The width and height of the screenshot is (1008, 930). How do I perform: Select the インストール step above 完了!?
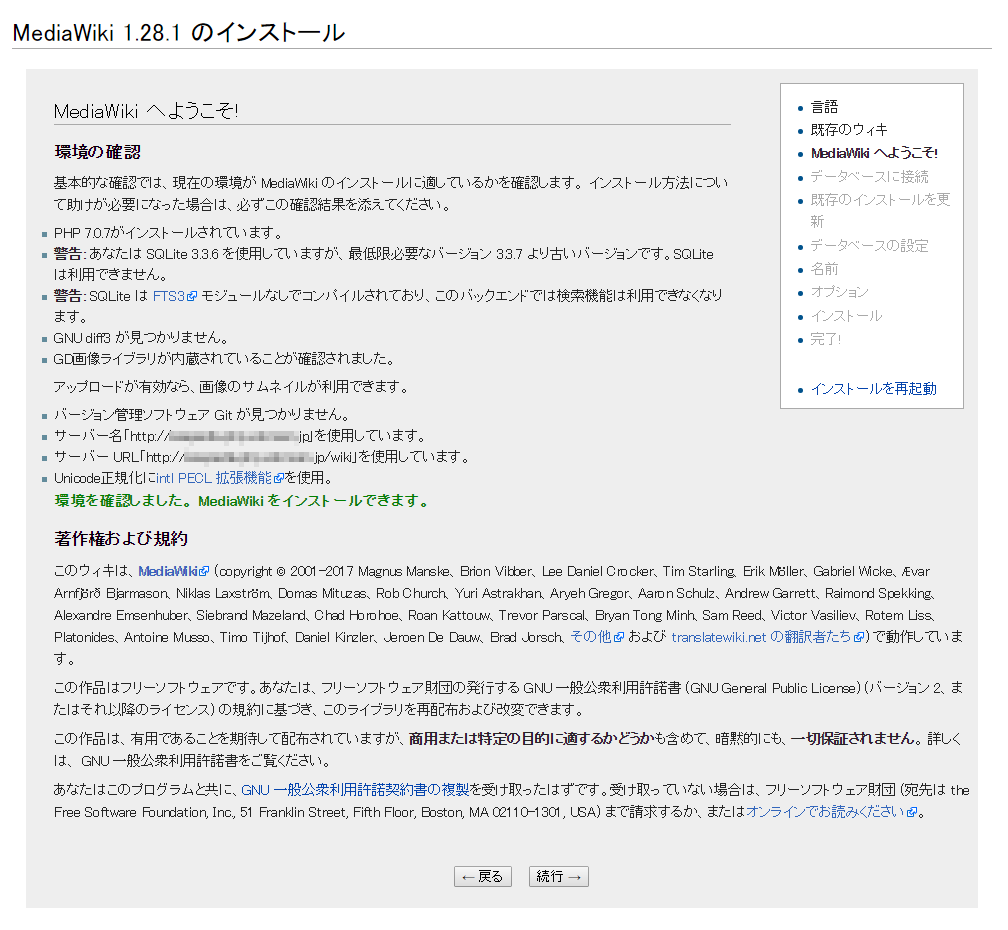tap(846, 316)
